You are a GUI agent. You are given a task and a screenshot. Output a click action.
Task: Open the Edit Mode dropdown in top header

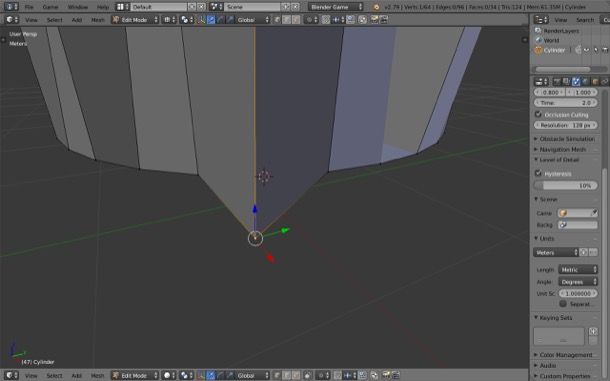coord(135,19)
